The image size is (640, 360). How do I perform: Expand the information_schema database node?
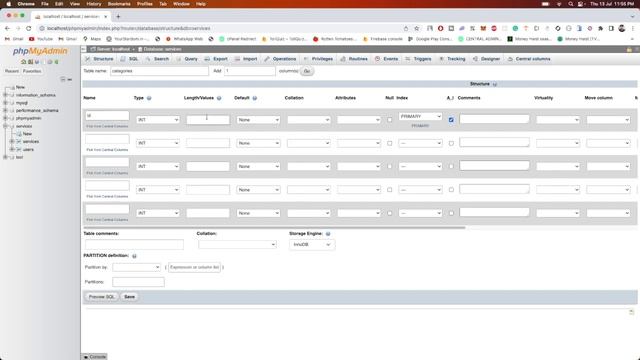[5, 95]
